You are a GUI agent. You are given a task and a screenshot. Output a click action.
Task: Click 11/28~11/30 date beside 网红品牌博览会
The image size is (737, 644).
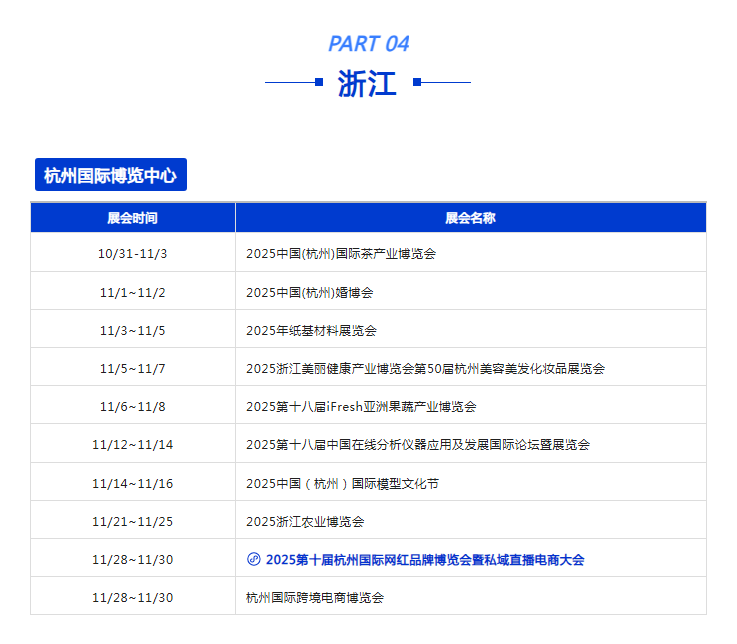133,560
